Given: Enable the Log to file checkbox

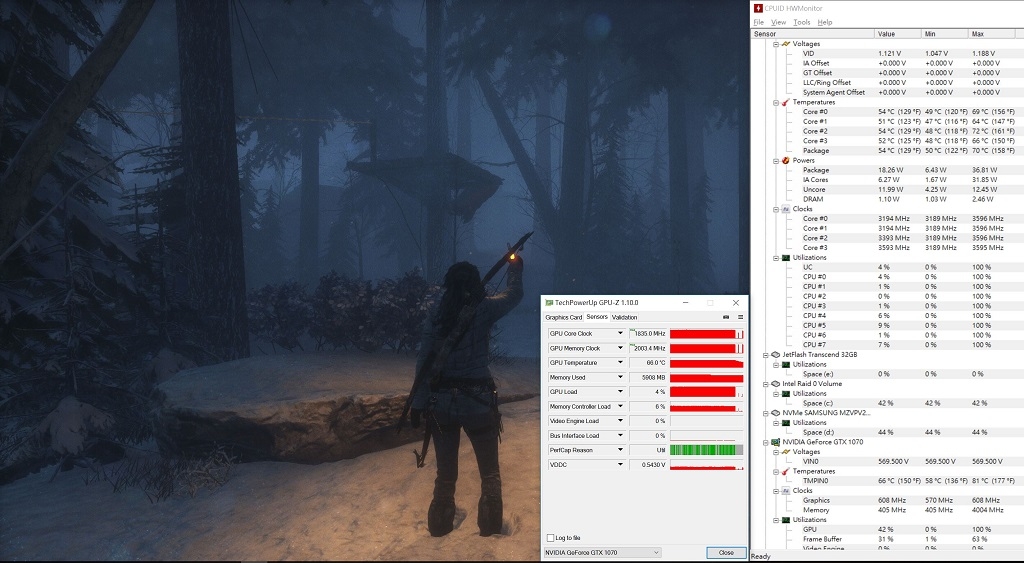Looking at the screenshot, I should coord(550,538).
